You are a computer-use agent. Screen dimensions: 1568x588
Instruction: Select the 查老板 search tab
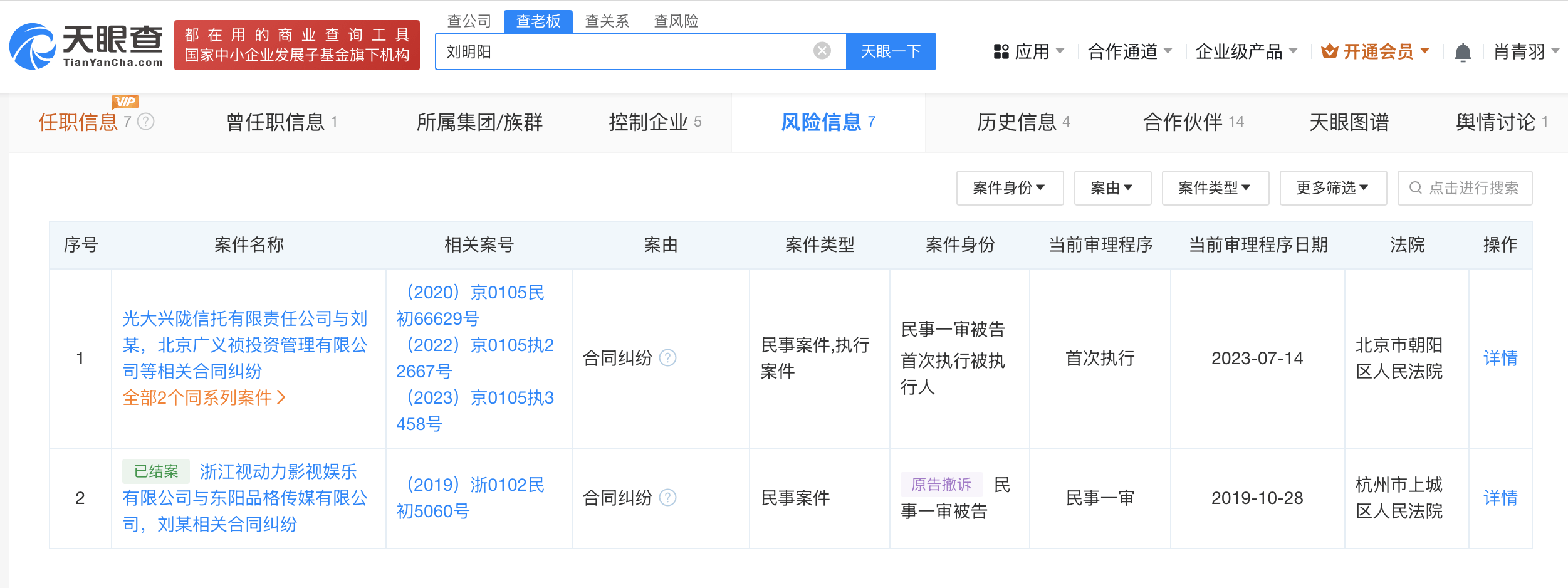538,21
